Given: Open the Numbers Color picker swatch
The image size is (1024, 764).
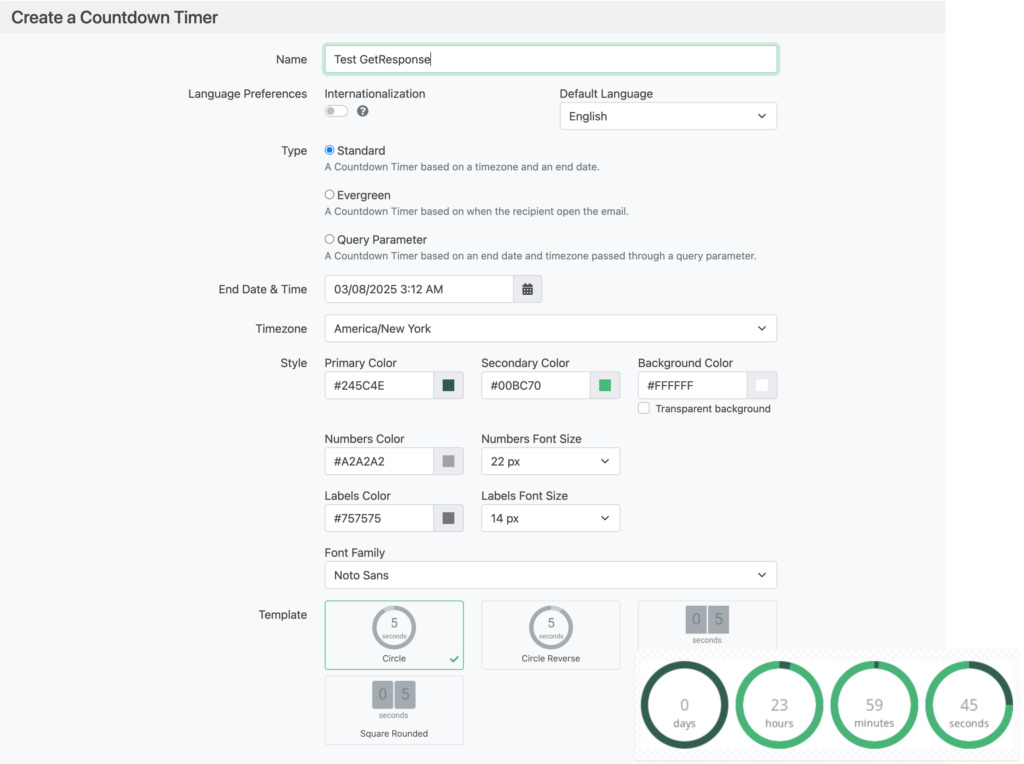Looking at the screenshot, I should click(447, 461).
